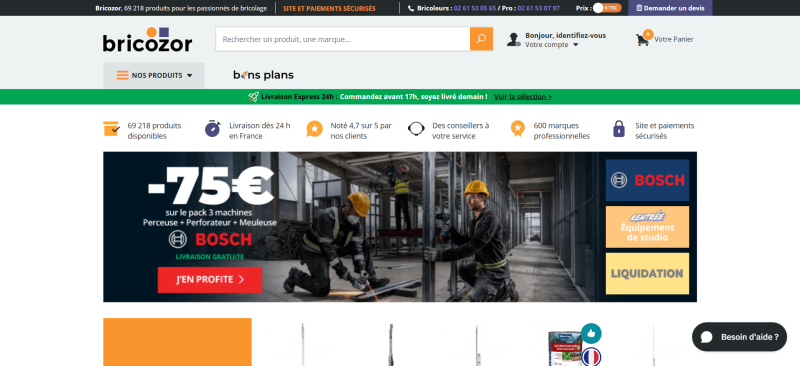The image size is (800, 366).
Task: Click the rocket icon in Livraison Express banner
Action: point(253,96)
